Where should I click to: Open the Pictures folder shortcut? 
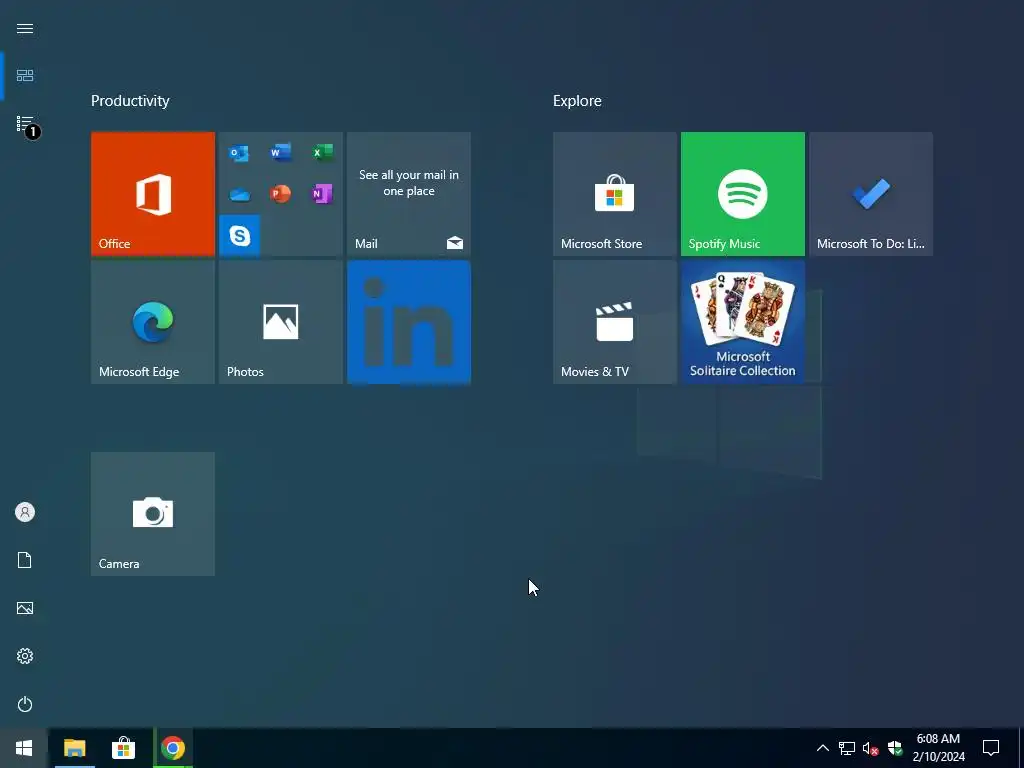(25, 608)
